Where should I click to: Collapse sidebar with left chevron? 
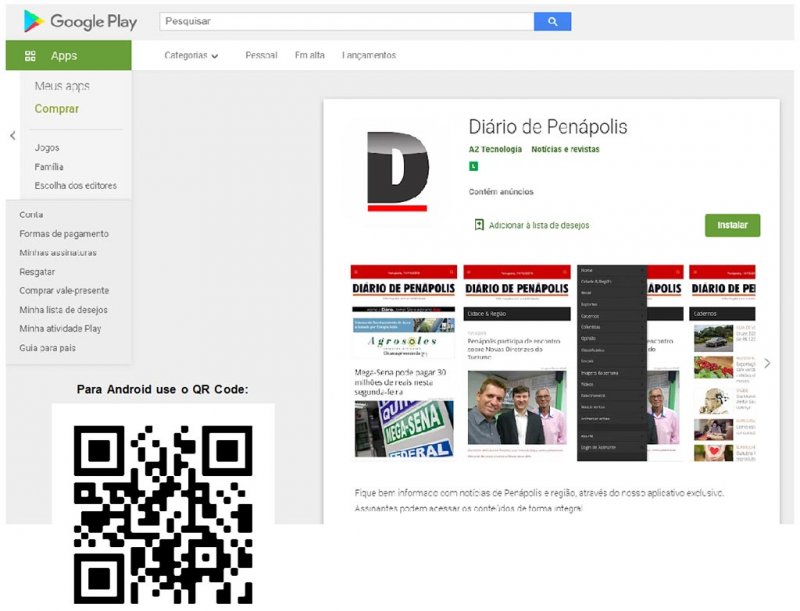tap(13, 136)
